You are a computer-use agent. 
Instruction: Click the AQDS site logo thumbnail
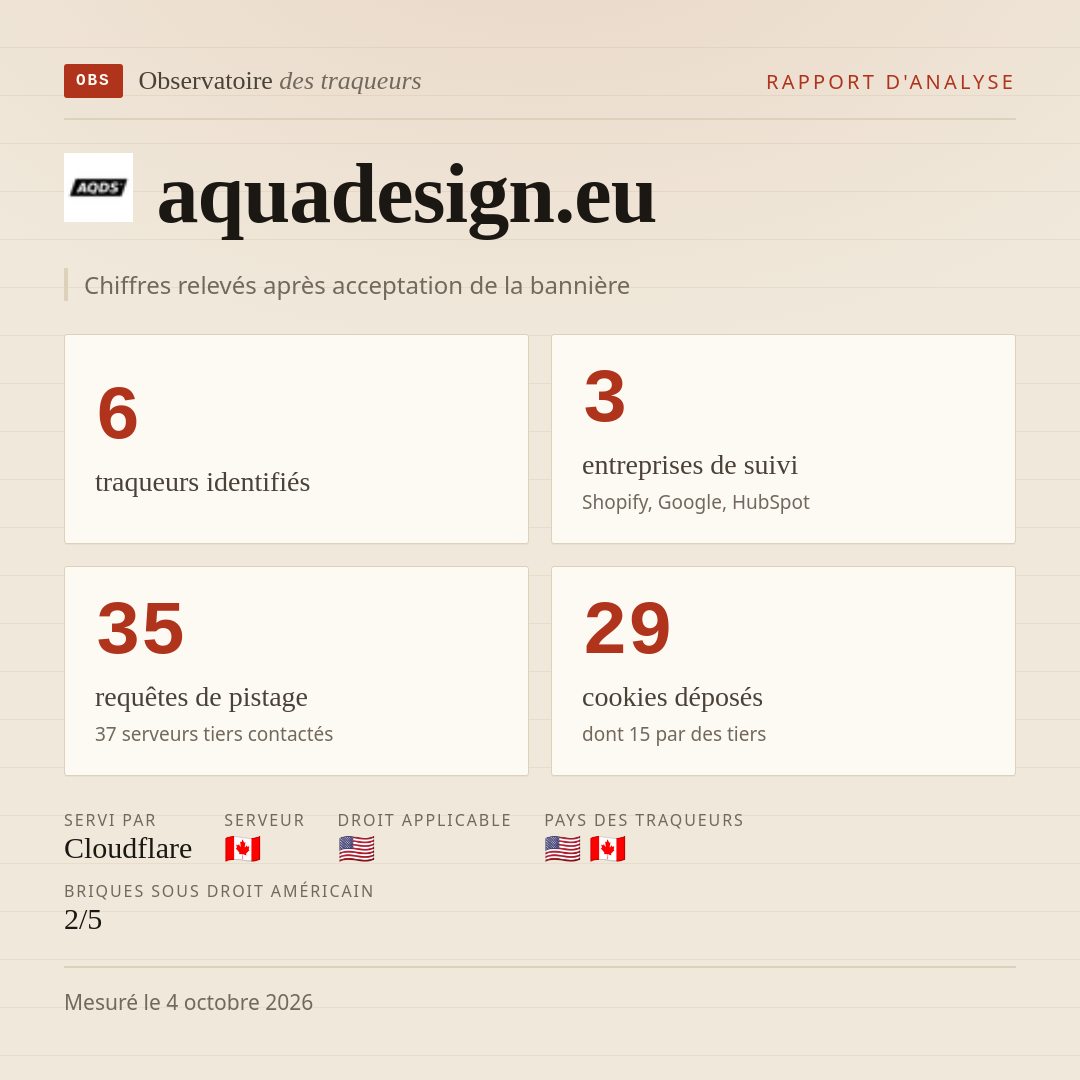pyautogui.click(x=98, y=187)
